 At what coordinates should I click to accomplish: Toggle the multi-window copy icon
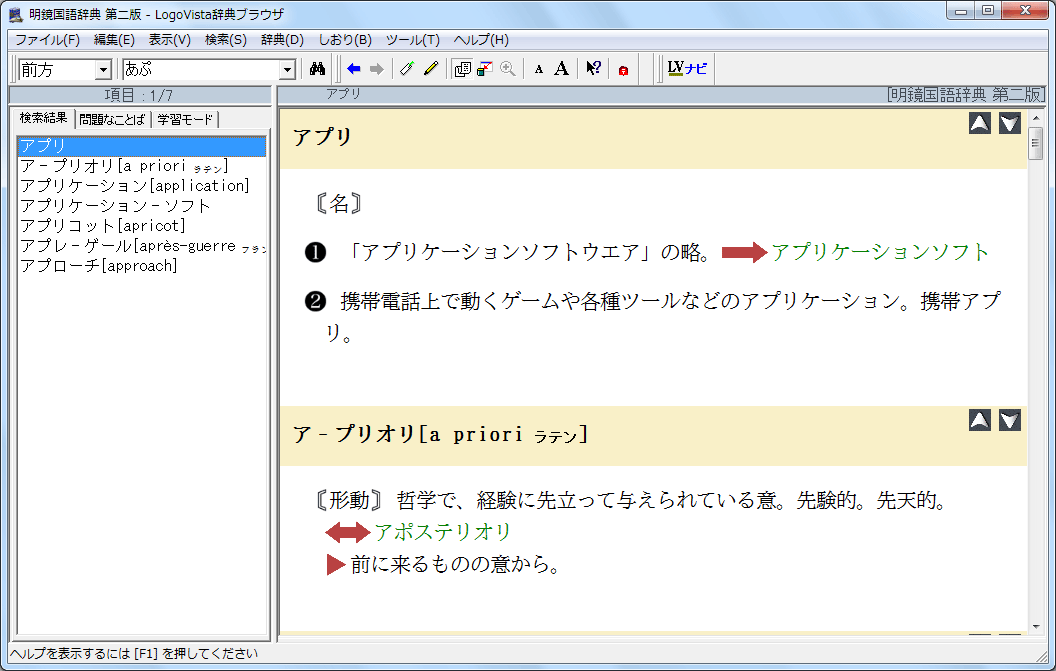coord(462,69)
